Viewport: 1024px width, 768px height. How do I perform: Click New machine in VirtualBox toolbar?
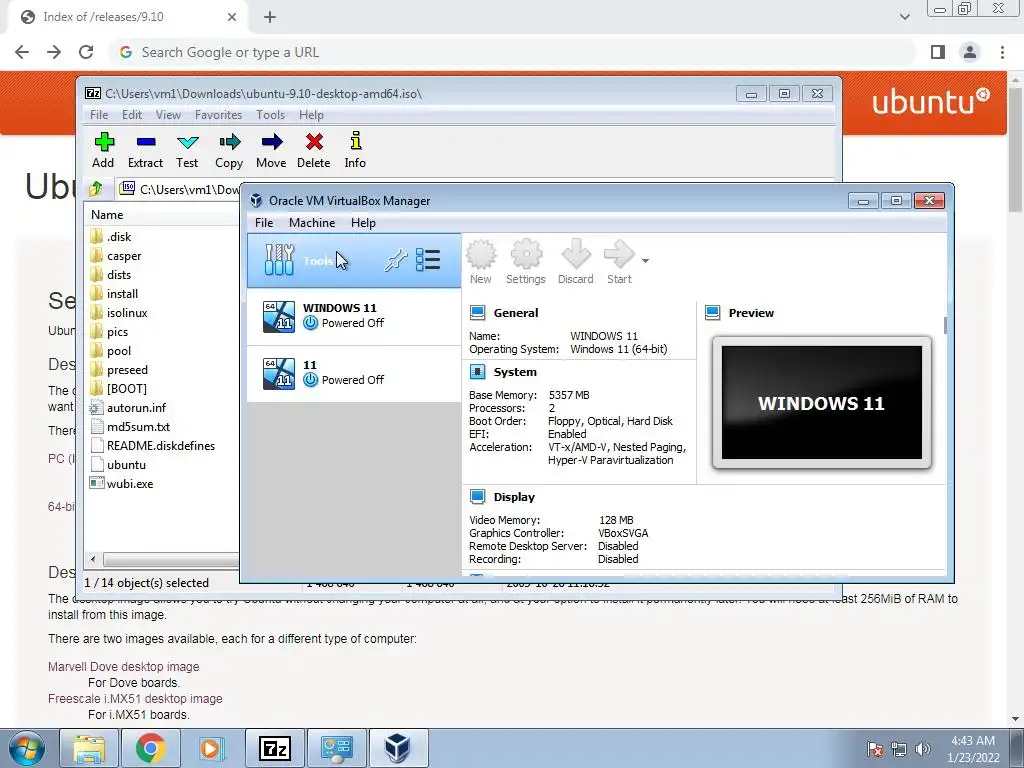coord(481,263)
